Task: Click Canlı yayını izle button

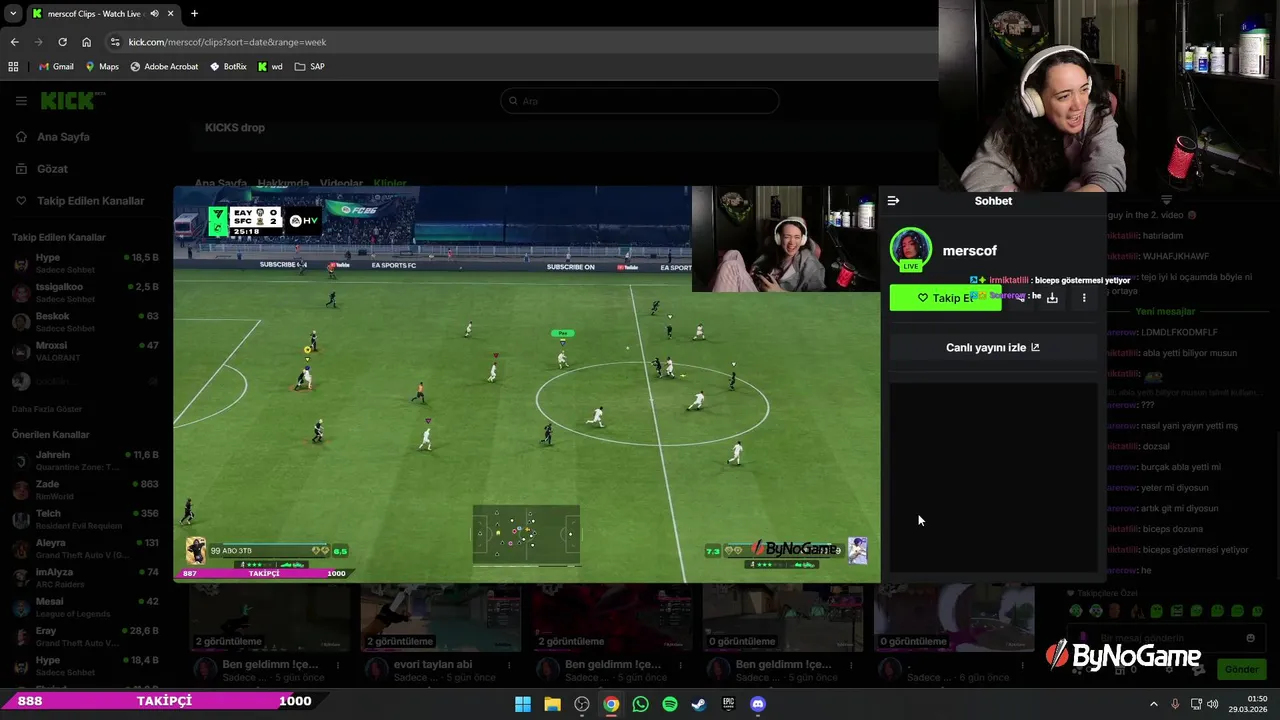Action: (x=993, y=347)
